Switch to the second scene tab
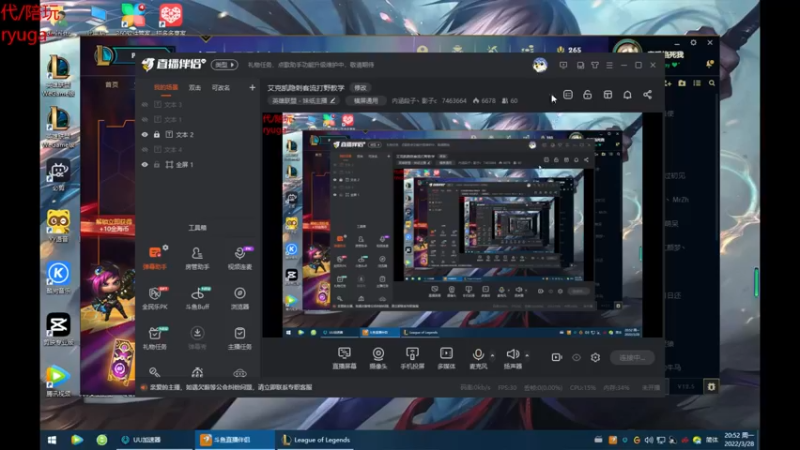Viewport: 800px width, 450px height. pos(195,88)
